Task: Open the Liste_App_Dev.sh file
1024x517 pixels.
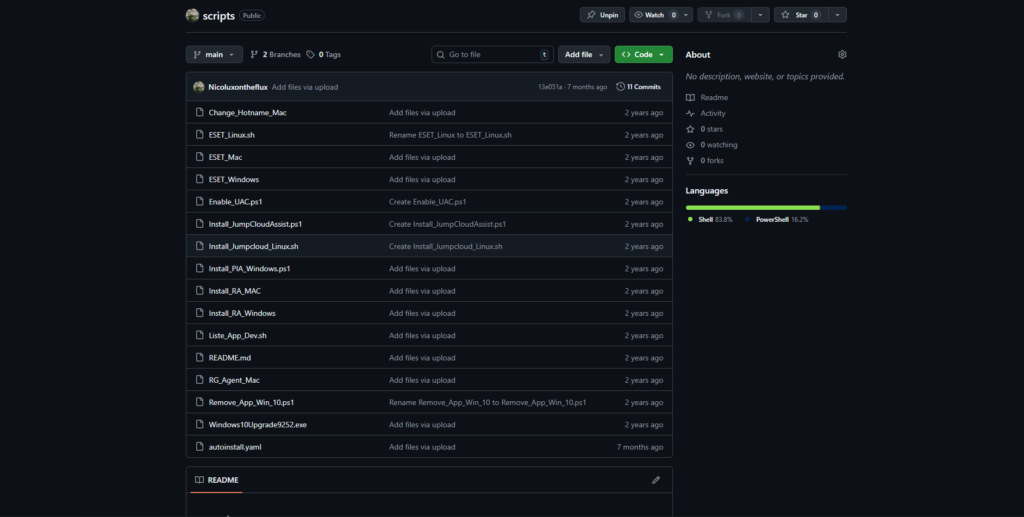Action: point(238,336)
